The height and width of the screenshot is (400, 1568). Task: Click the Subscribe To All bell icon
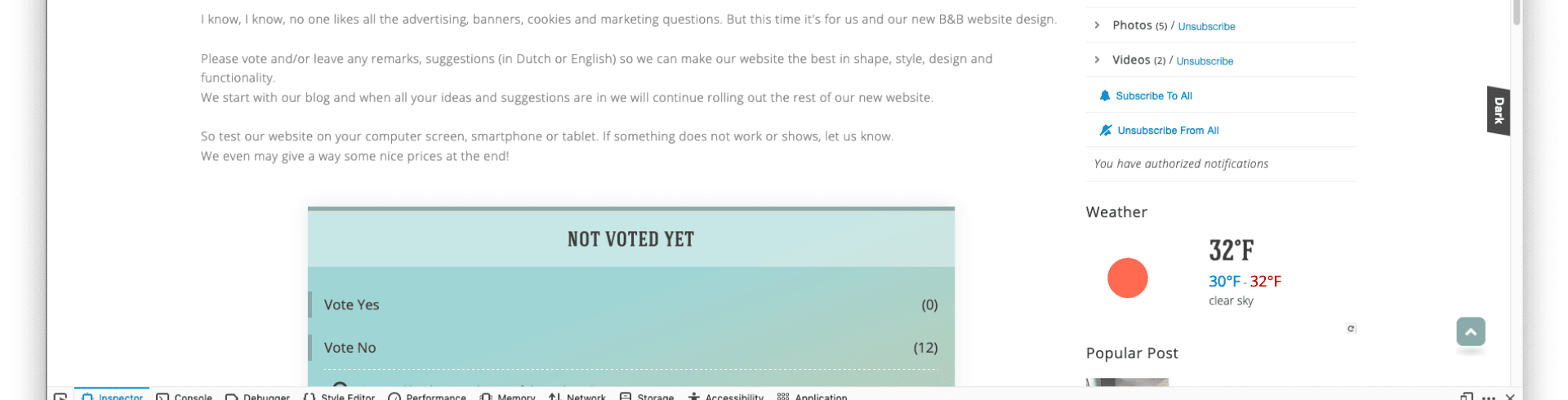tap(1104, 96)
